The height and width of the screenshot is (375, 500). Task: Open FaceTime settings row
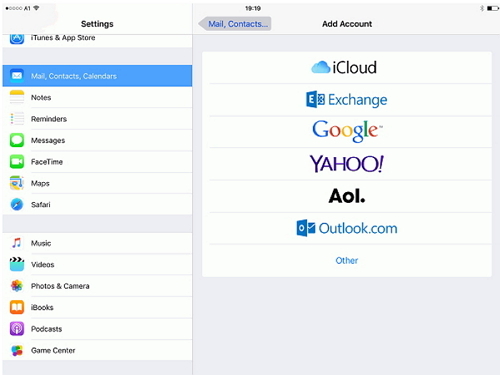point(97,162)
